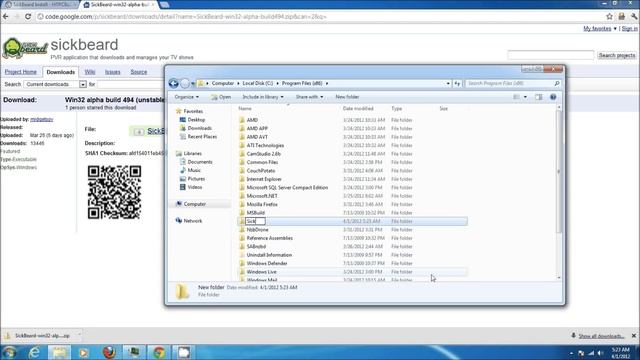The image size is (640, 360).
Task: Click the uploader name link
Action: 42,119
